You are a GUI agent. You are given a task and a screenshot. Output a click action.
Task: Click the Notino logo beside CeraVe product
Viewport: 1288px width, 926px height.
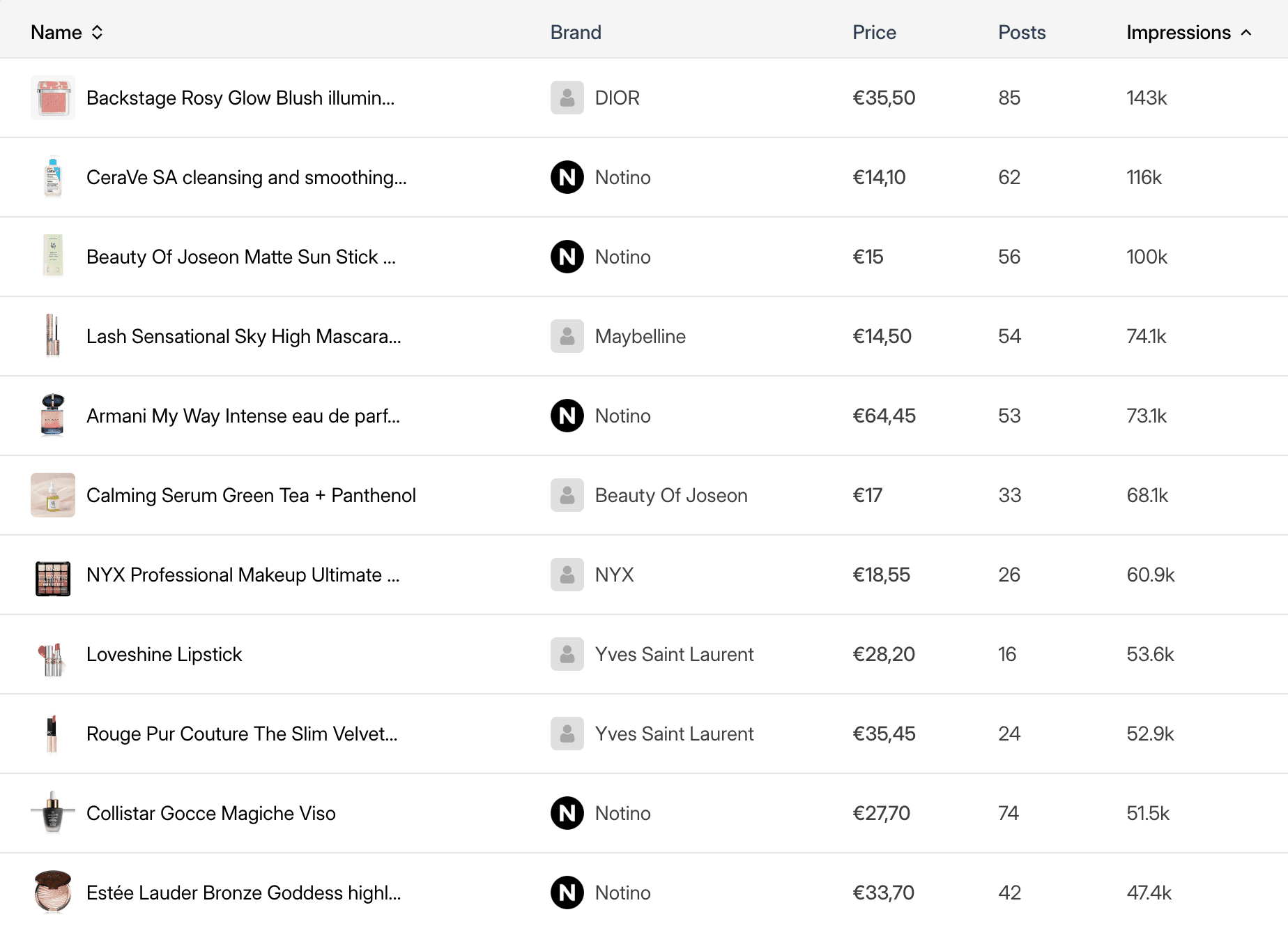tap(567, 177)
